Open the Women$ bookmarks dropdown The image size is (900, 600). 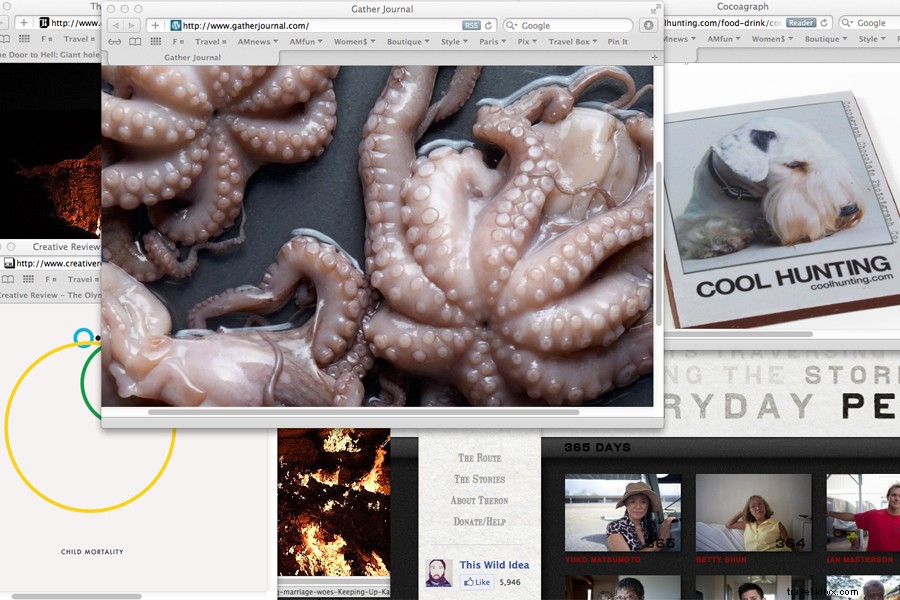coord(353,41)
